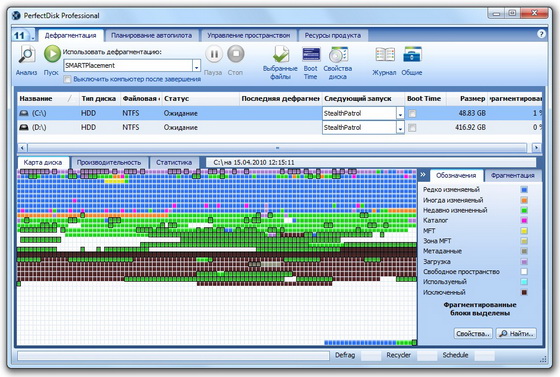Click the Schedule status bar entry
Viewport: 560px width, 377px height.
click(455, 355)
